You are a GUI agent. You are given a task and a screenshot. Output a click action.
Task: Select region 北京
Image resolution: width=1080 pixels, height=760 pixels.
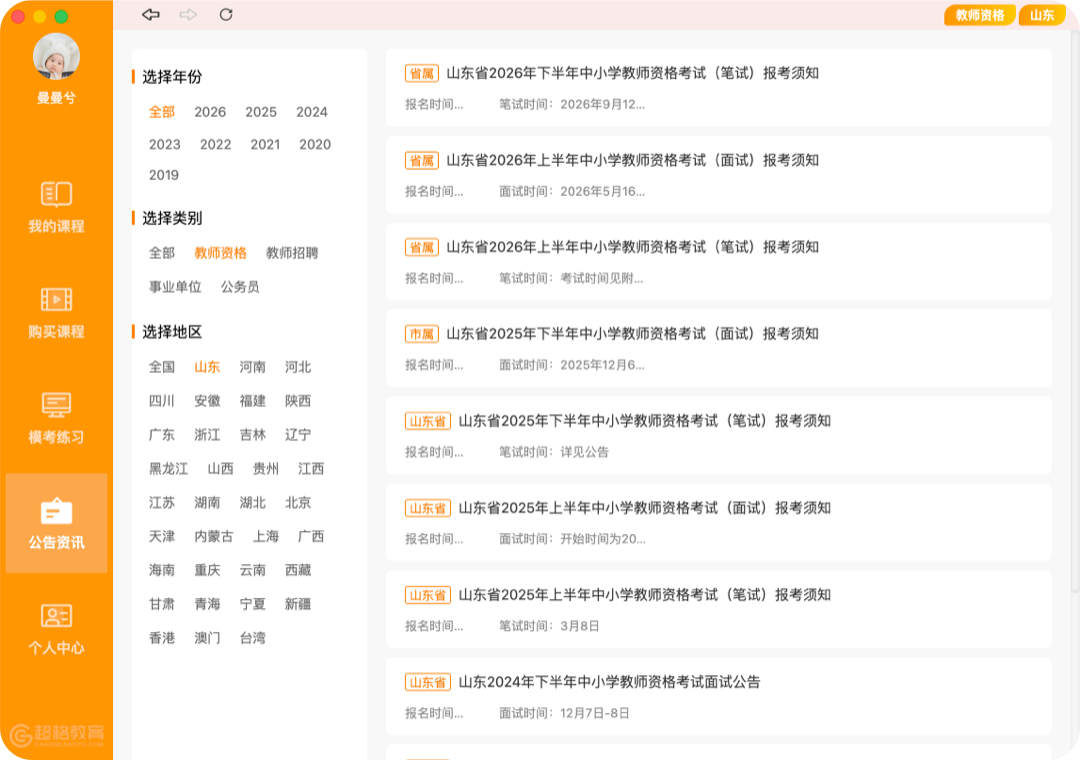click(298, 502)
